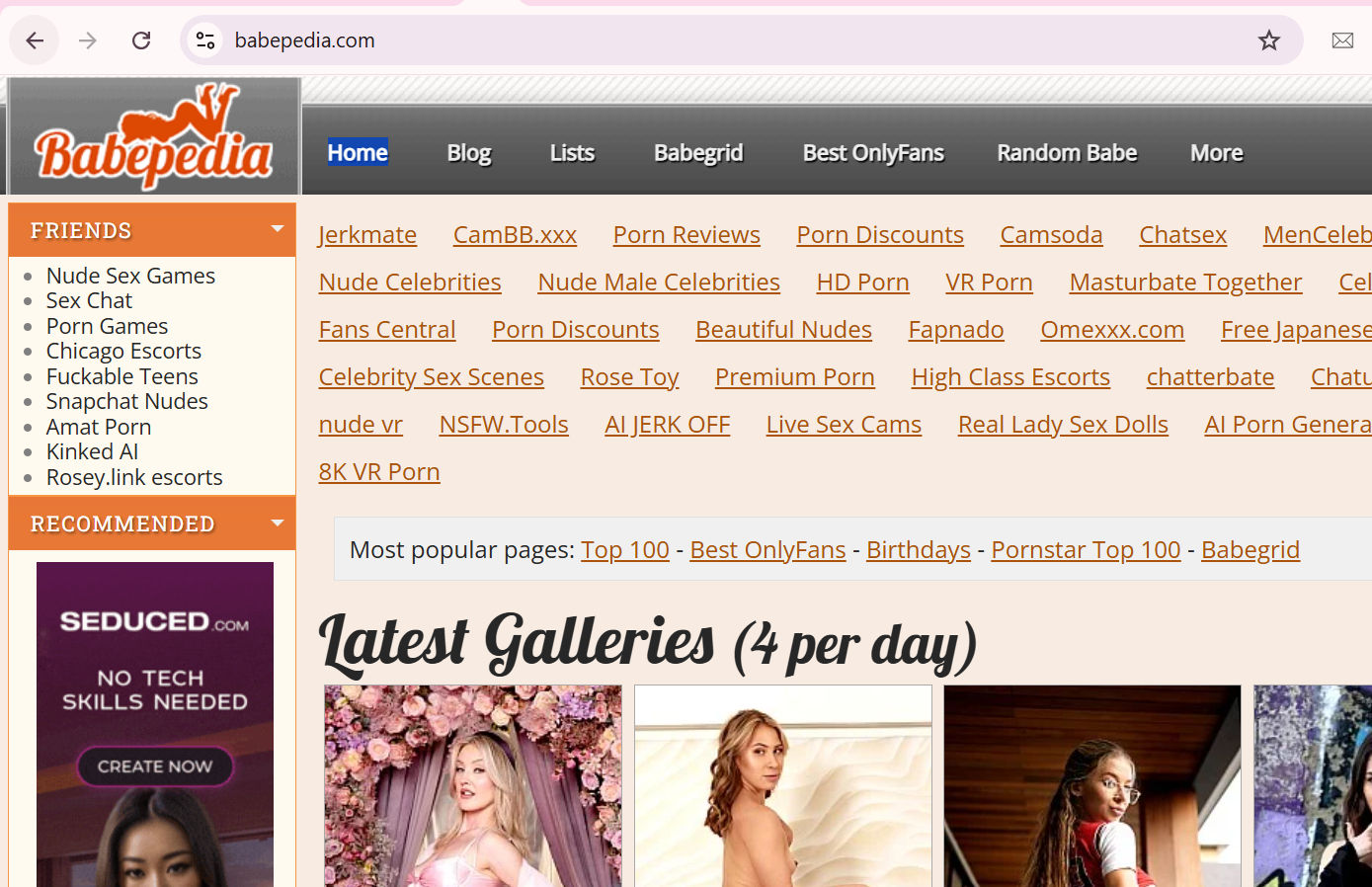Focus the address bar showing babepedia.com
This screenshot has width=1372, height=887.
pyautogui.click(x=741, y=40)
